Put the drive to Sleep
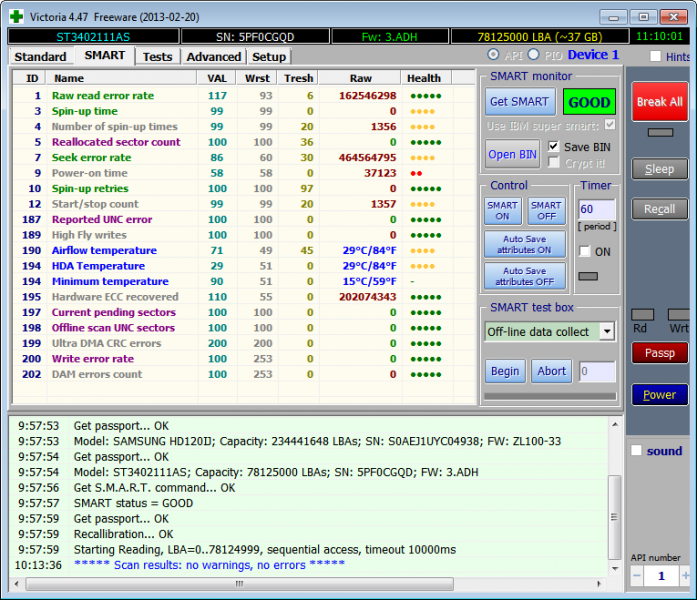Image resolution: width=697 pixels, height=600 pixels. coord(658,169)
